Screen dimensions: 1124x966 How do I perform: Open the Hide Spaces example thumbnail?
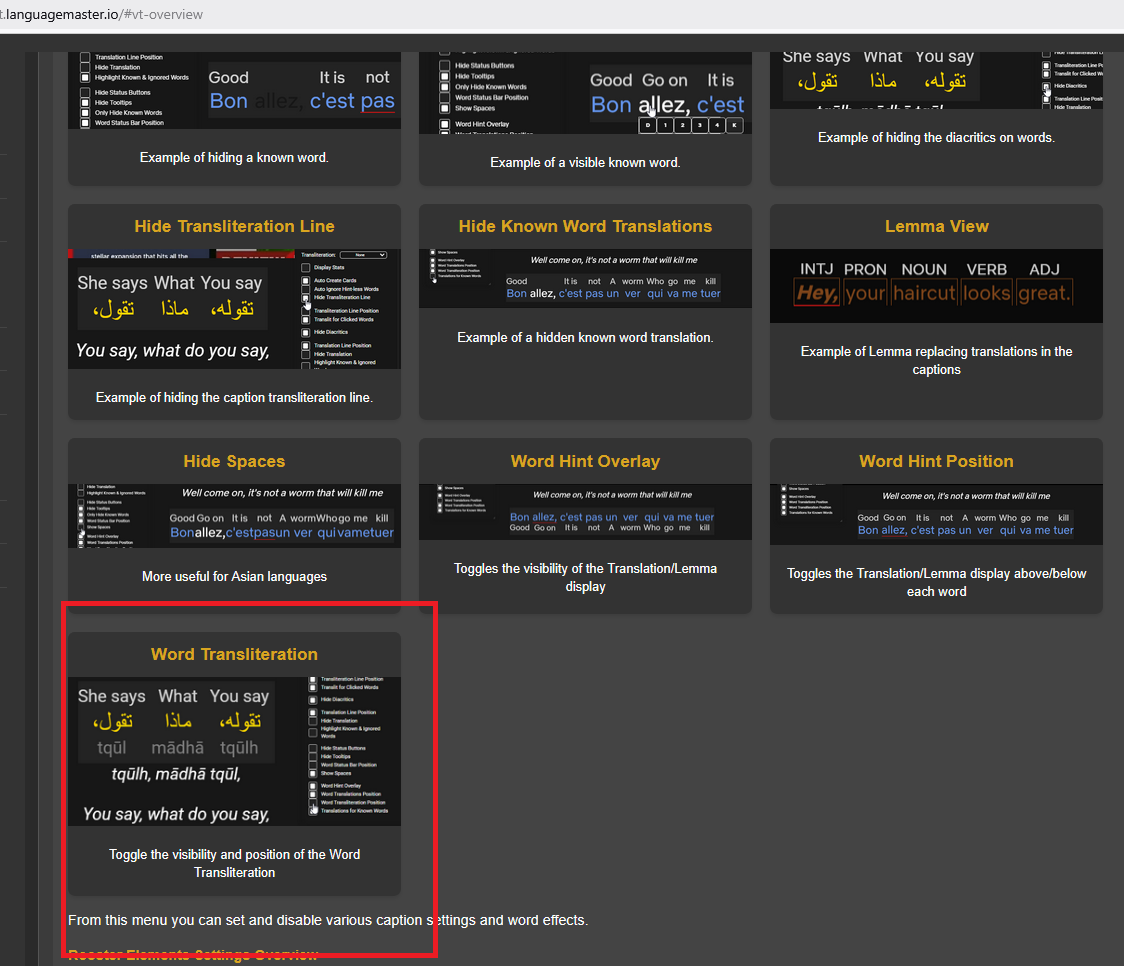234,516
